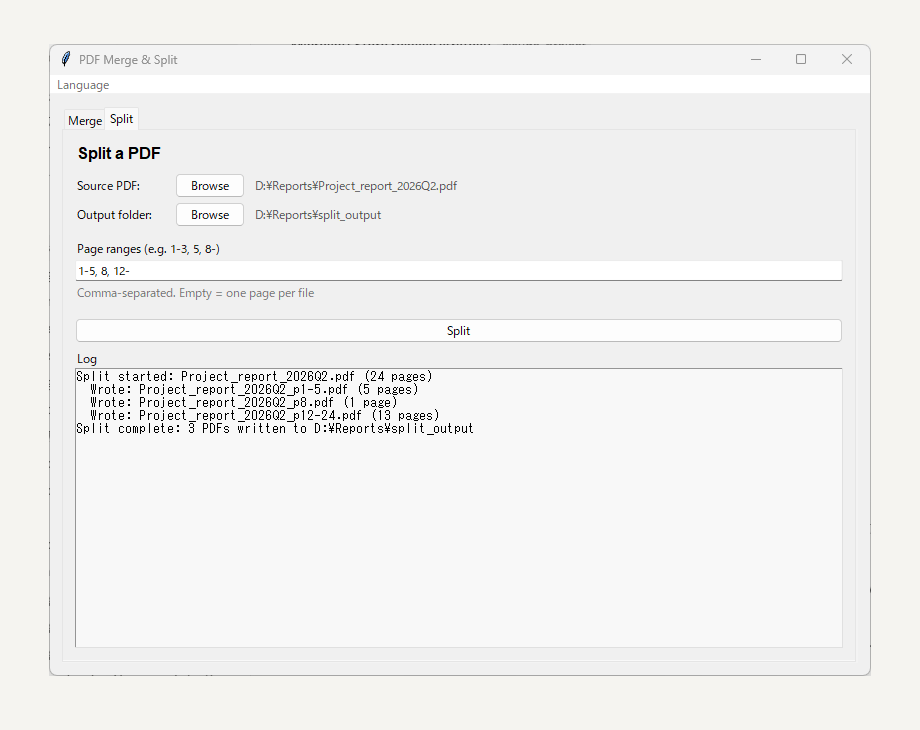The height and width of the screenshot is (730, 920).
Task: Select the Split tab
Action: (121, 119)
